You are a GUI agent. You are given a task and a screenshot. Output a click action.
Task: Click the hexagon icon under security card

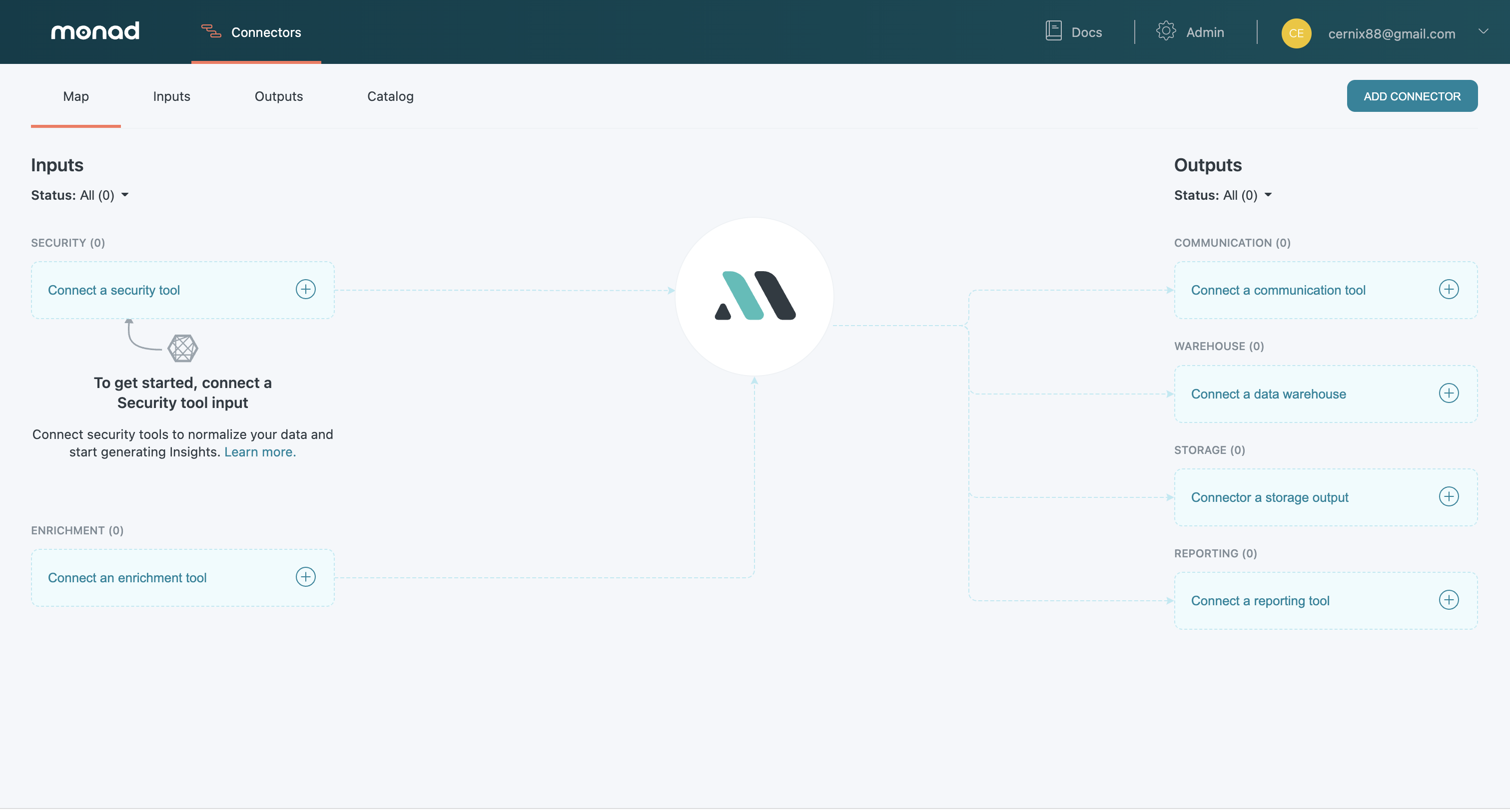coord(182,348)
